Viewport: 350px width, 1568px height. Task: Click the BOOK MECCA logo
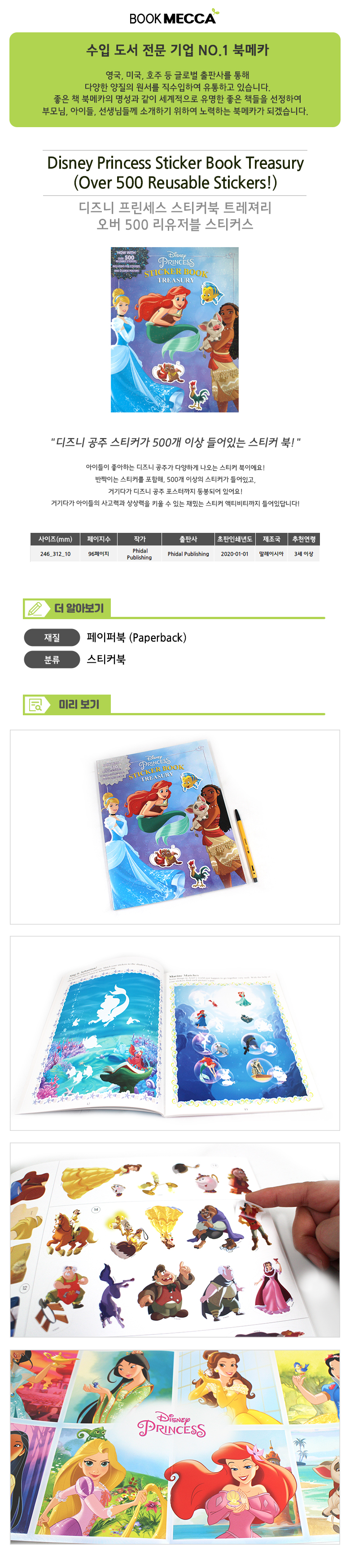(175, 17)
